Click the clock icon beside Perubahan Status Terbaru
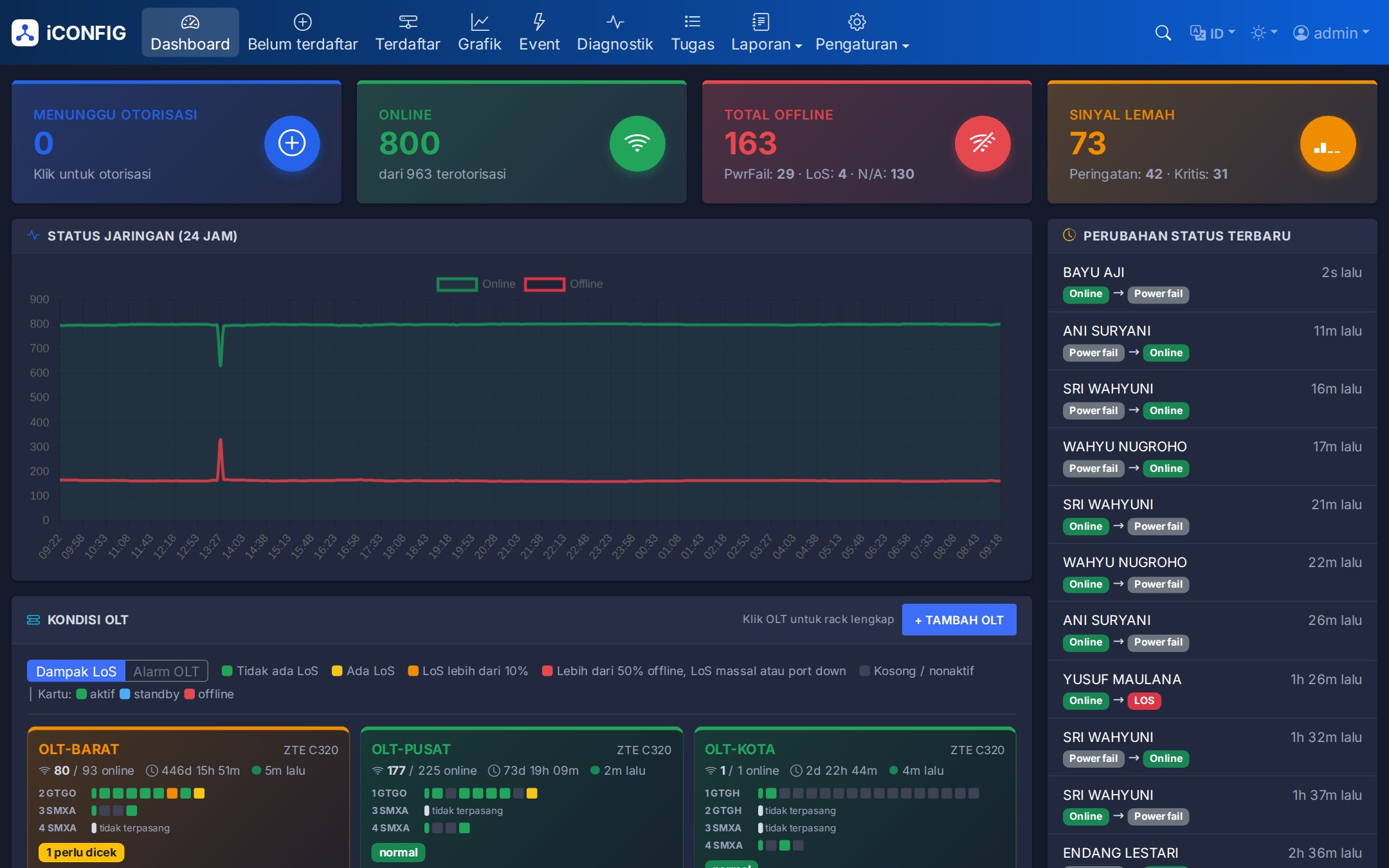The image size is (1389, 868). (x=1069, y=235)
